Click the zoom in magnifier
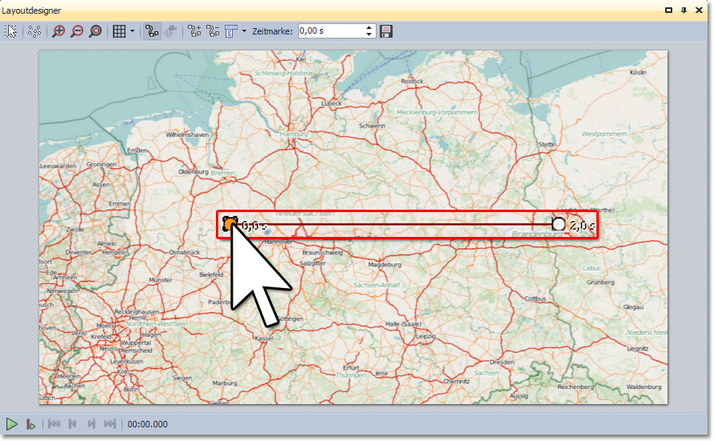Screen dimensions: 714x441 [59, 31]
